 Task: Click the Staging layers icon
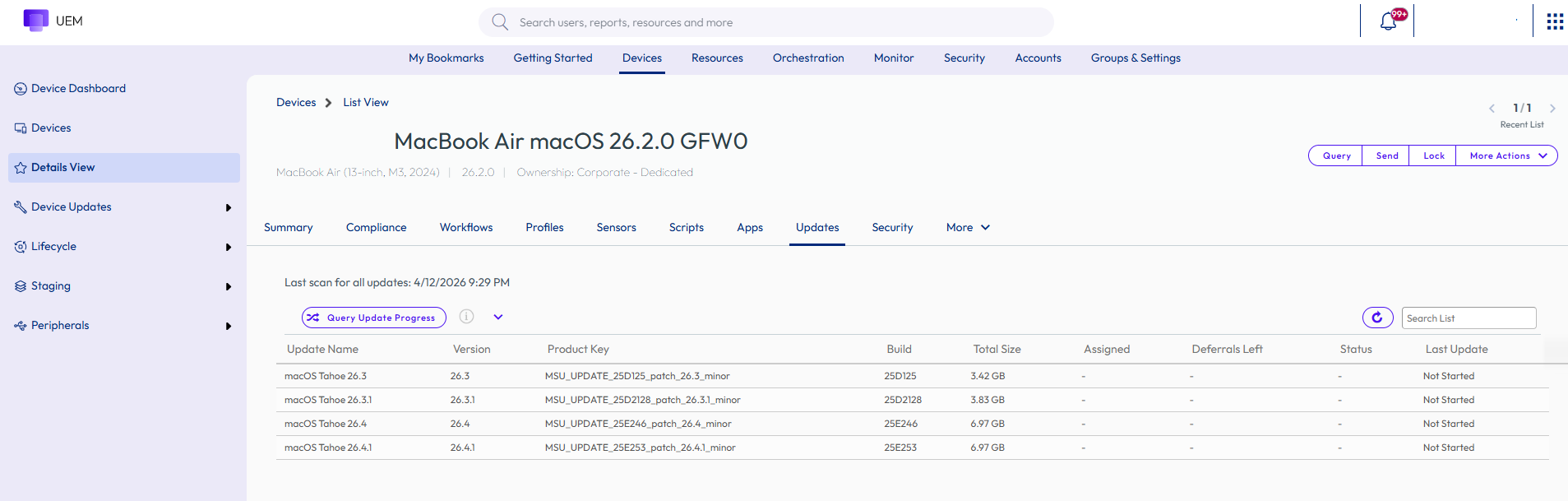[21, 286]
